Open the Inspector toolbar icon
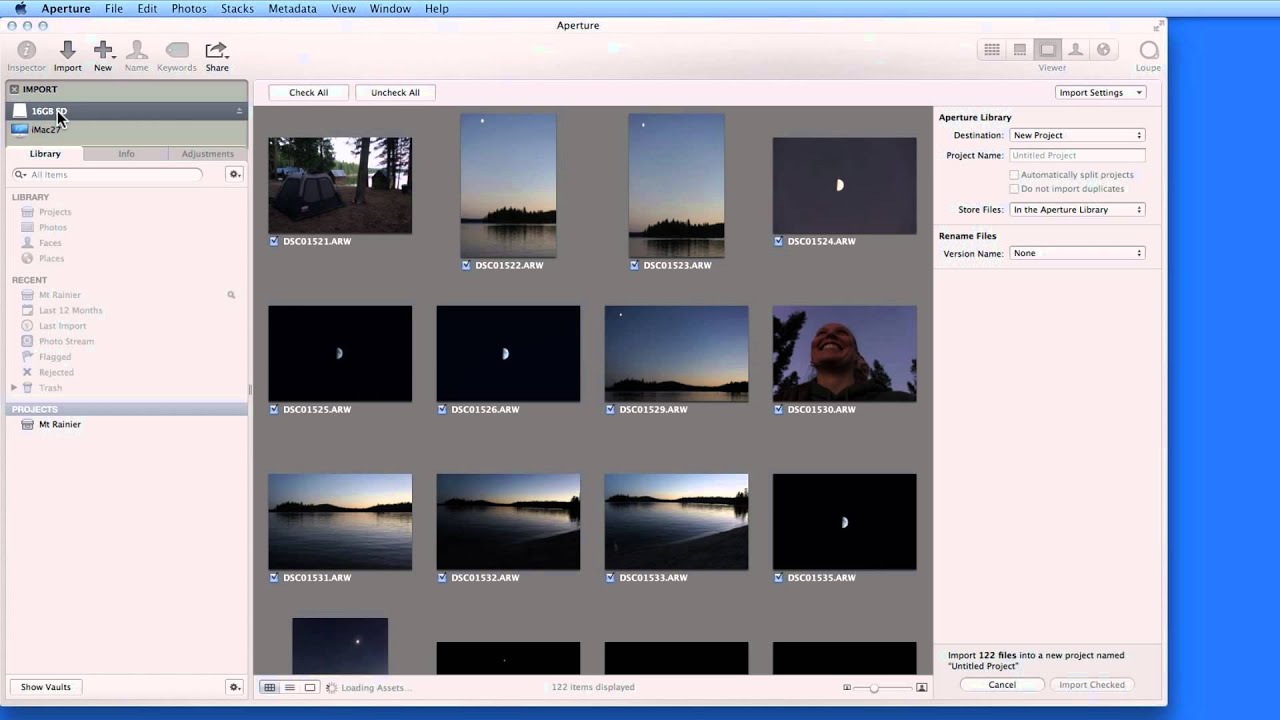This screenshot has height=720, width=1280. pos(26,50)
